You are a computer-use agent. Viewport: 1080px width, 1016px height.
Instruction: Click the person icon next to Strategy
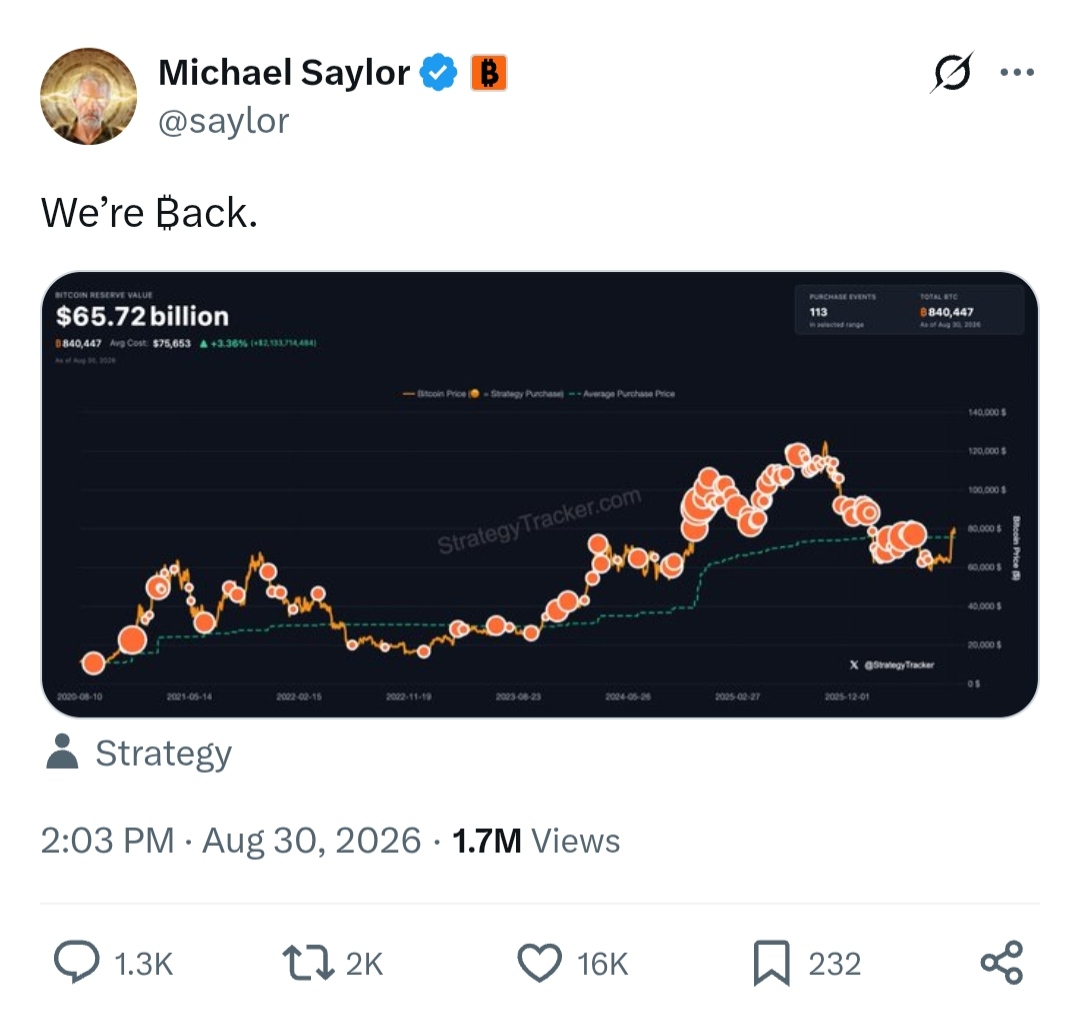(x=62, y=751)
